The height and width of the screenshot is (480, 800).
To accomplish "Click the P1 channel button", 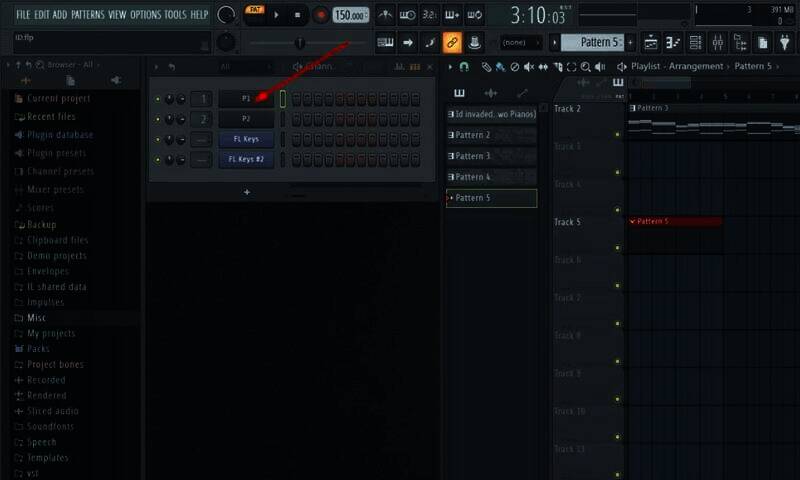I will pyautogui.click(x=246, y=98).
